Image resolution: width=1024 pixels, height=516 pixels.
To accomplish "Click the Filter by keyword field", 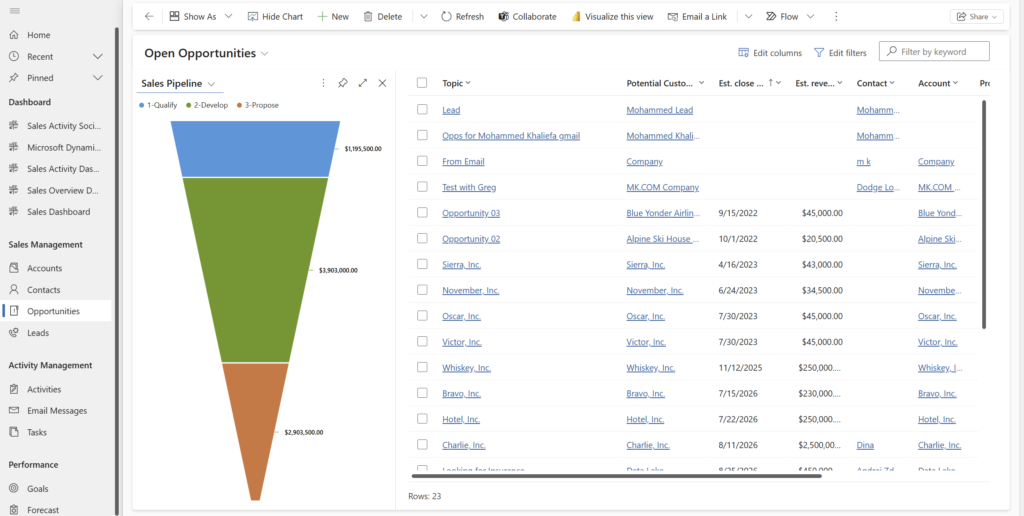I will 934,51.
